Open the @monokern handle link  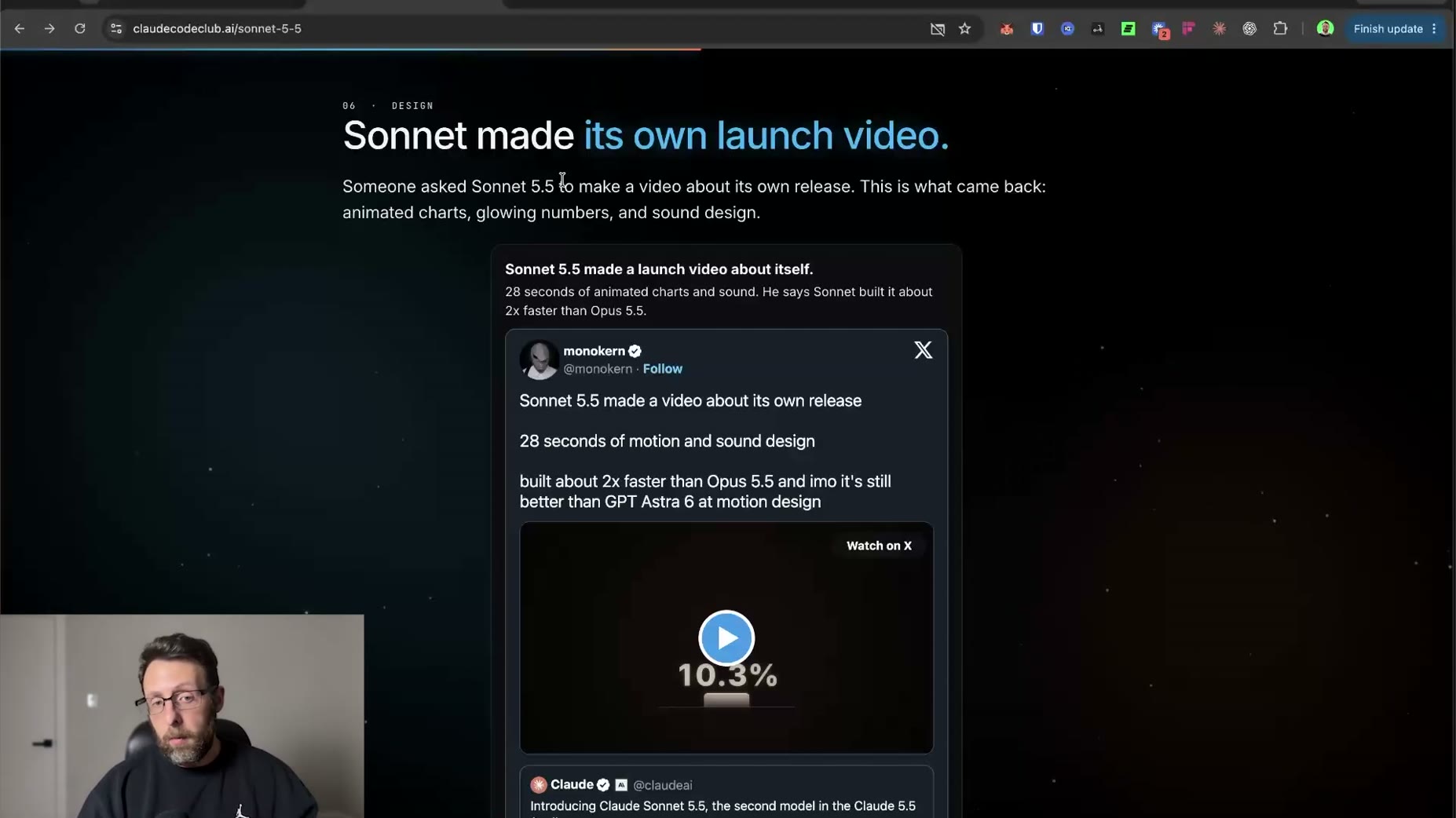[x=597, y=369]
